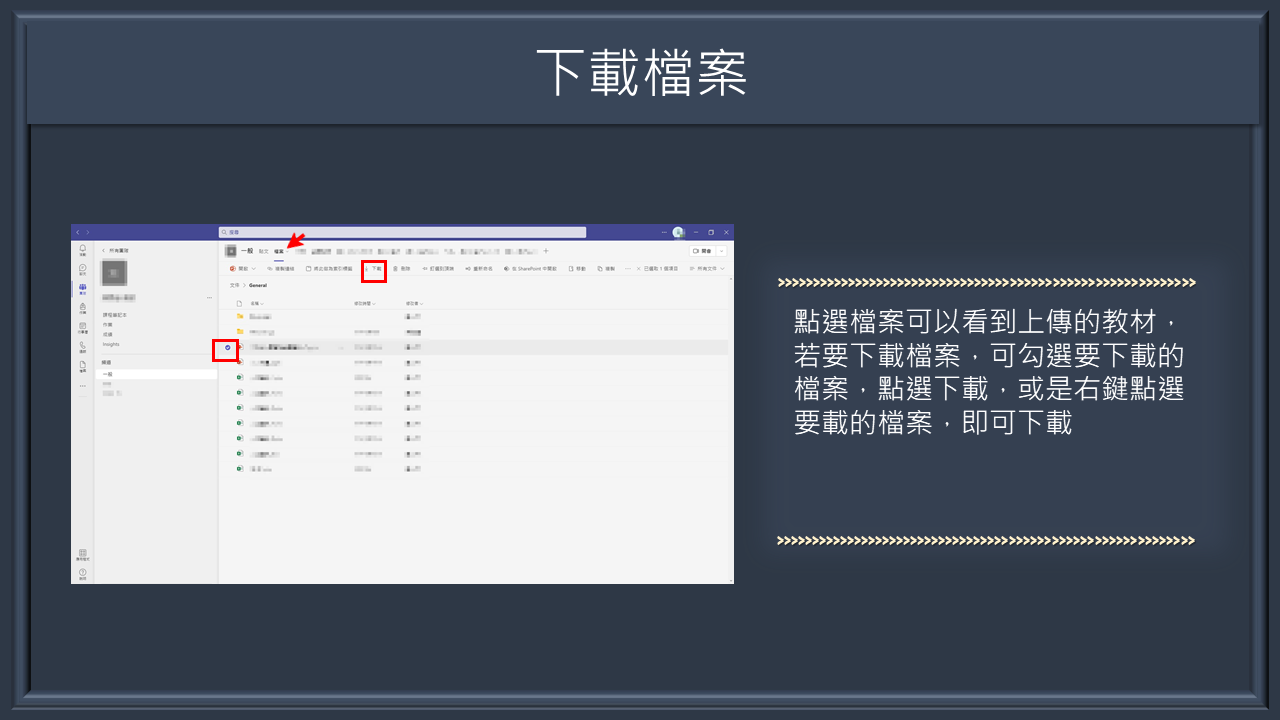Click General in breadcrumb
Viewport: 1280px width, 720px height.
(258, 285)
